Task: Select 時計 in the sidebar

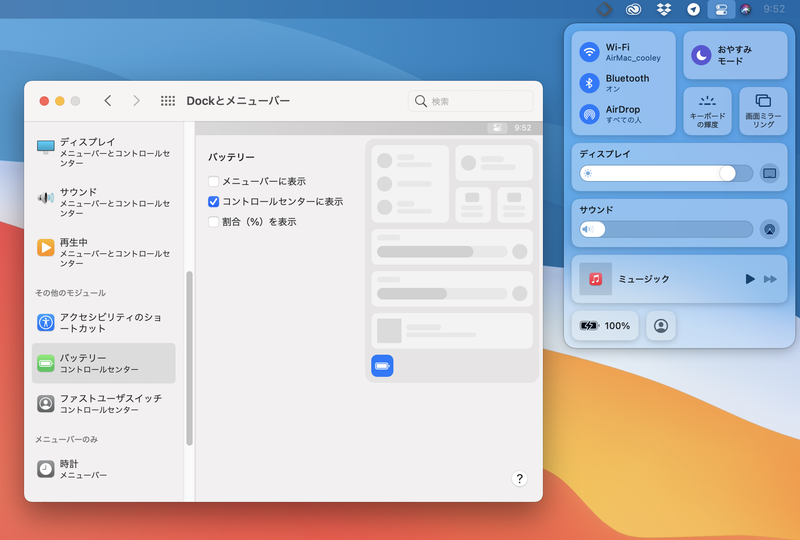Action: pos(104,469)
